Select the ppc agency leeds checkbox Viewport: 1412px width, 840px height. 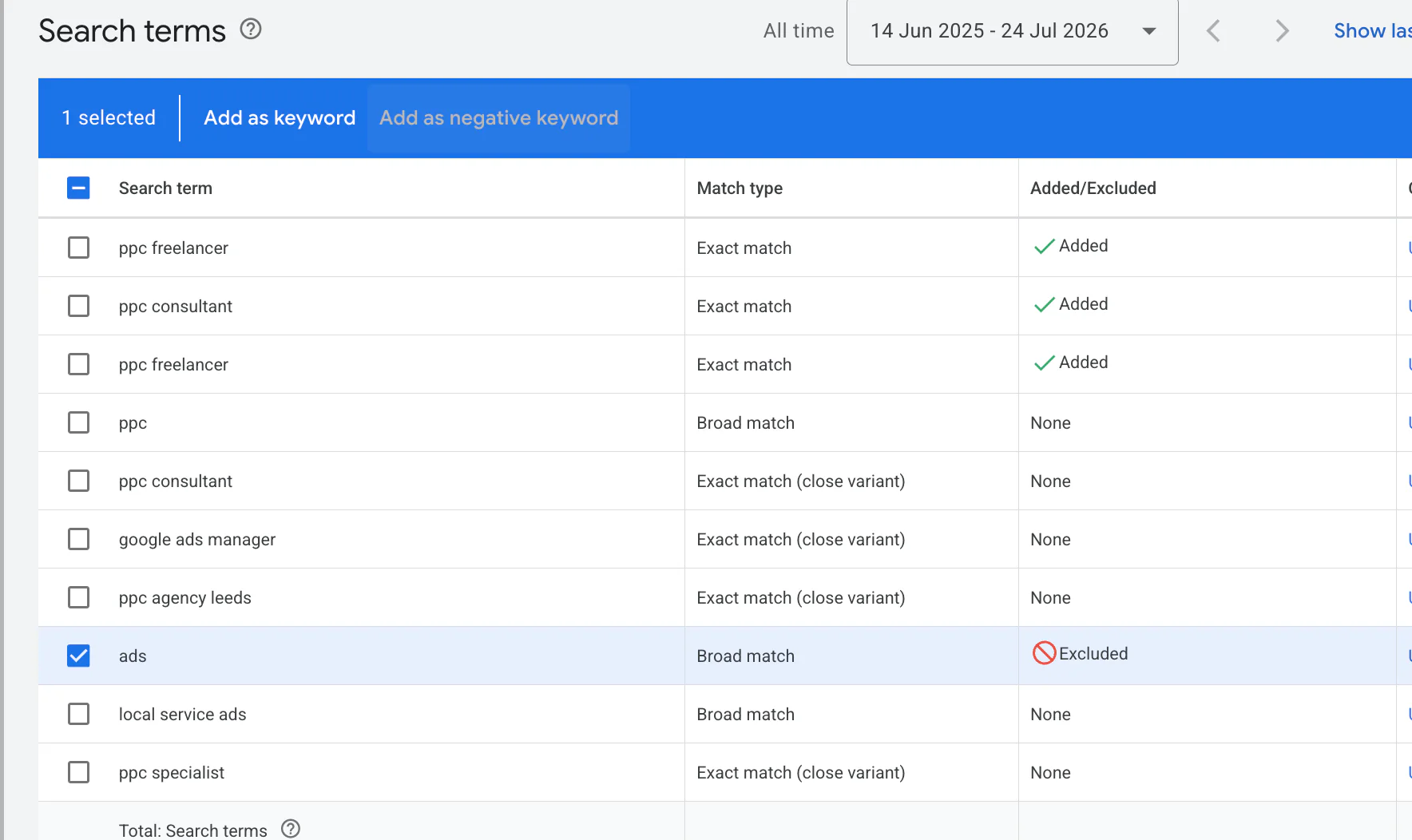pyautogui.click(x=78, y=597)
